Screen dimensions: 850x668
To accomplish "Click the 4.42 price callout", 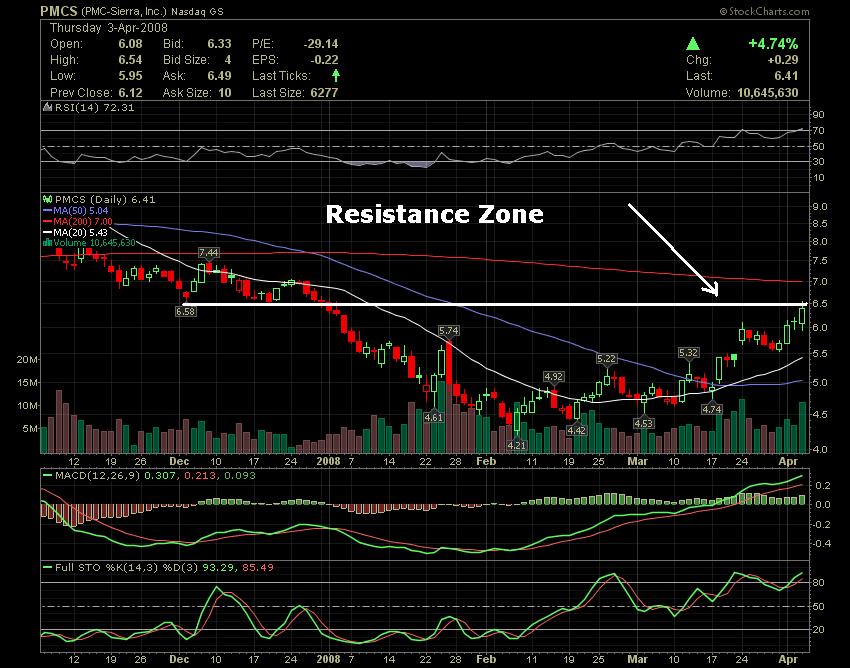I will coord(576,431).
